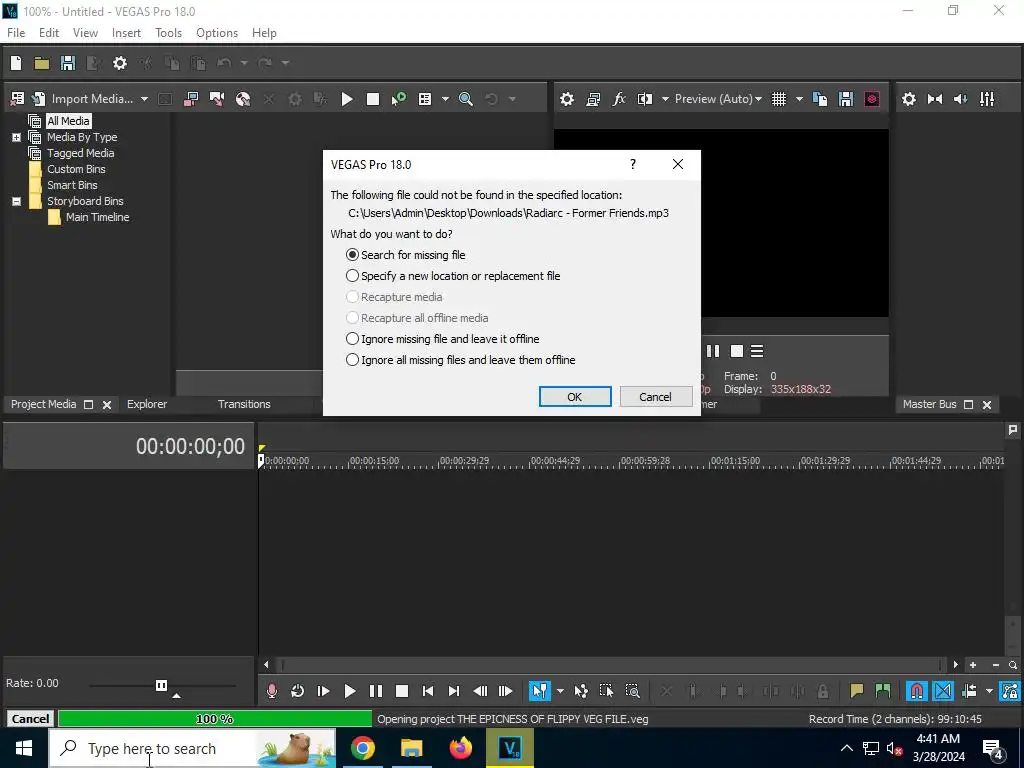Switch to the Explorer tab

pyautogui.click(x=147, y=404)
